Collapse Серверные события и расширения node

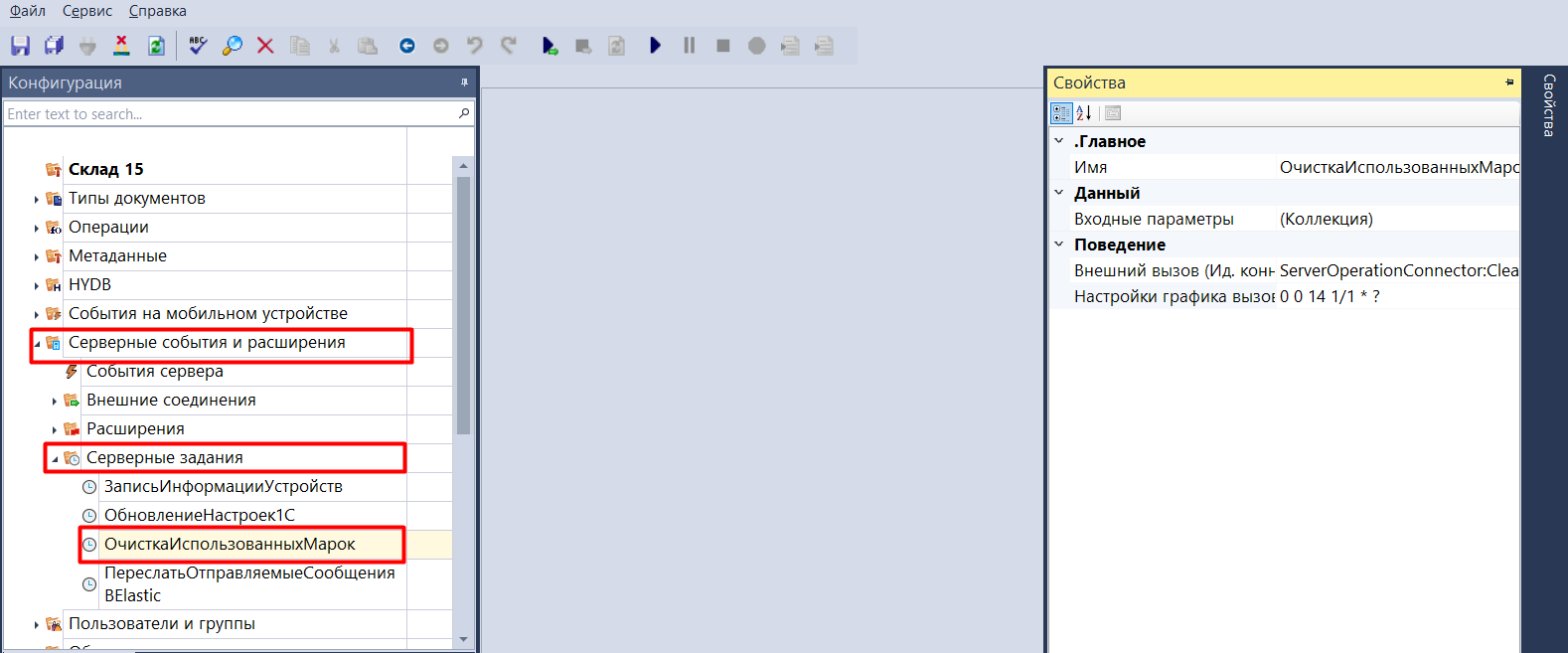pyautogui.click(x=37, y=344)
